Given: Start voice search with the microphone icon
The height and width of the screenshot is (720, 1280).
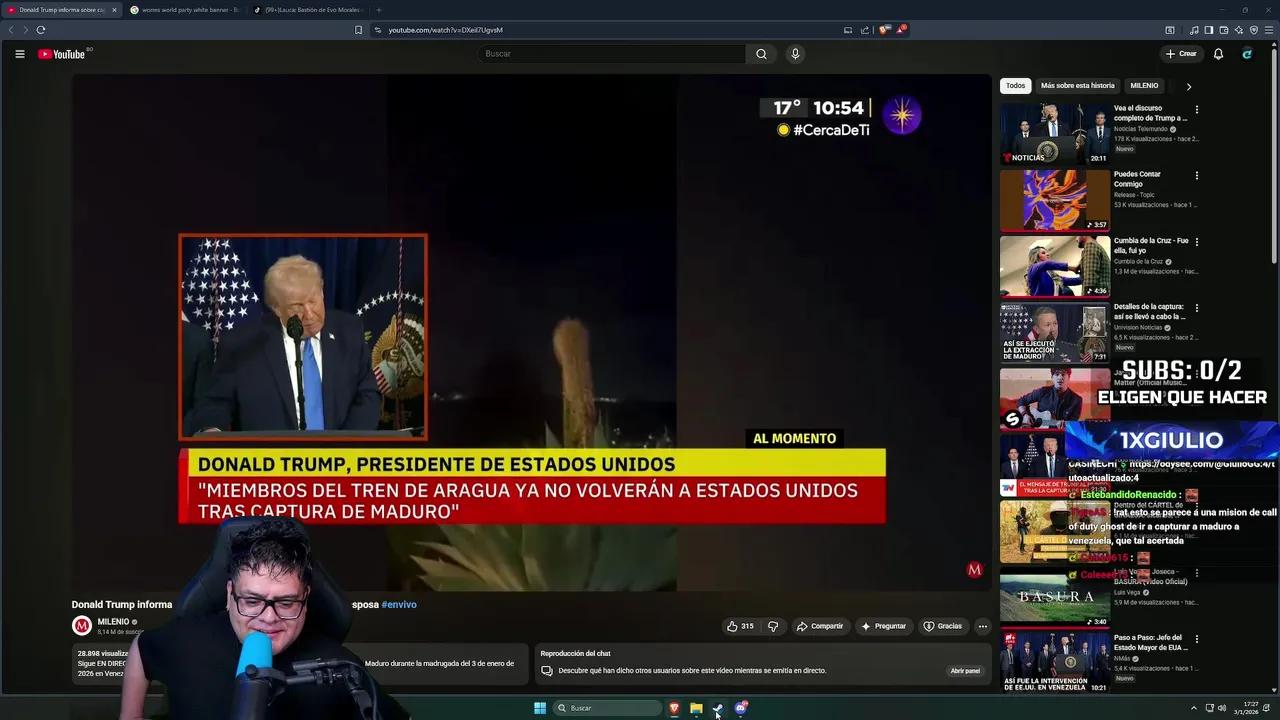Looking at the screenshot, I should (795, 54).
